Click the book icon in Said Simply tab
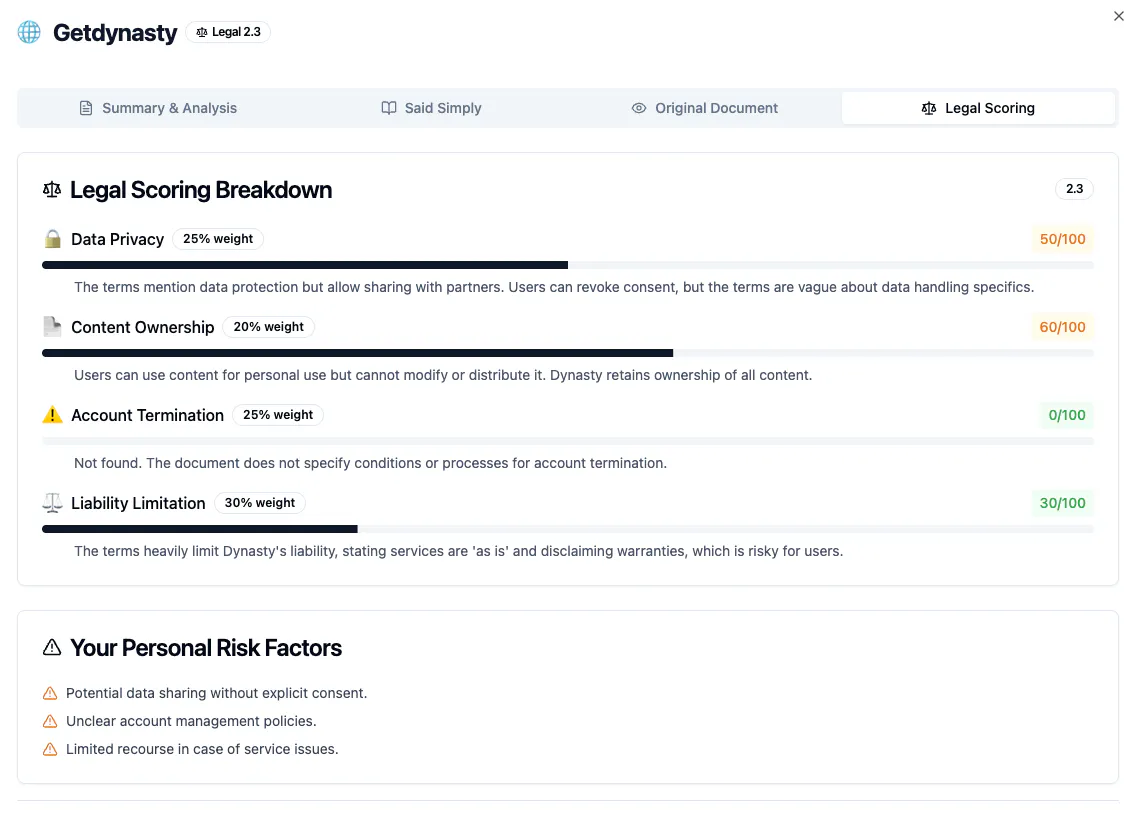Viewport: 1135px width, 813px height. pos(389,108)
